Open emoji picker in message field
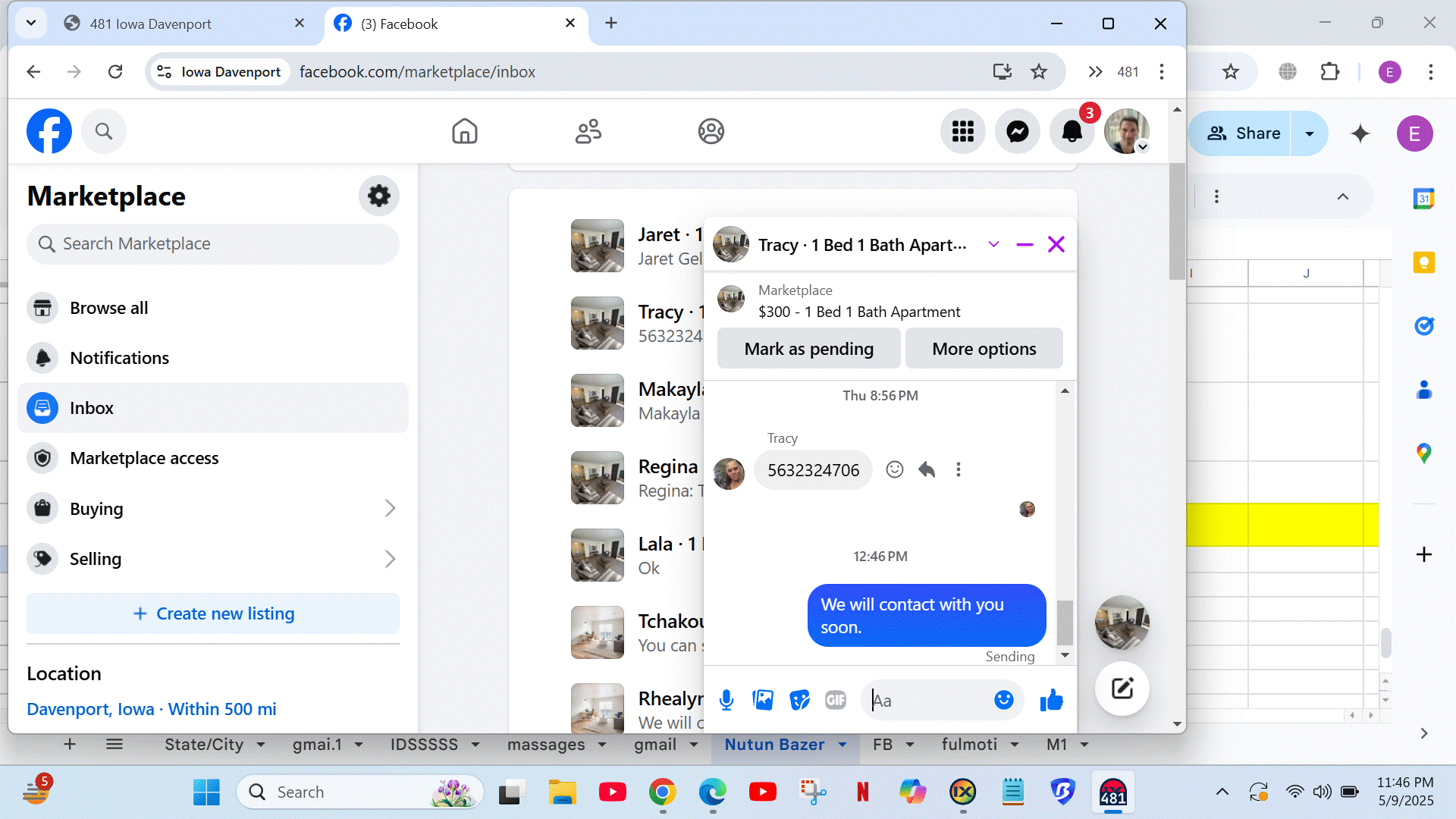This screenshot has width=1456, height=819. click(x=1003, y=700)
